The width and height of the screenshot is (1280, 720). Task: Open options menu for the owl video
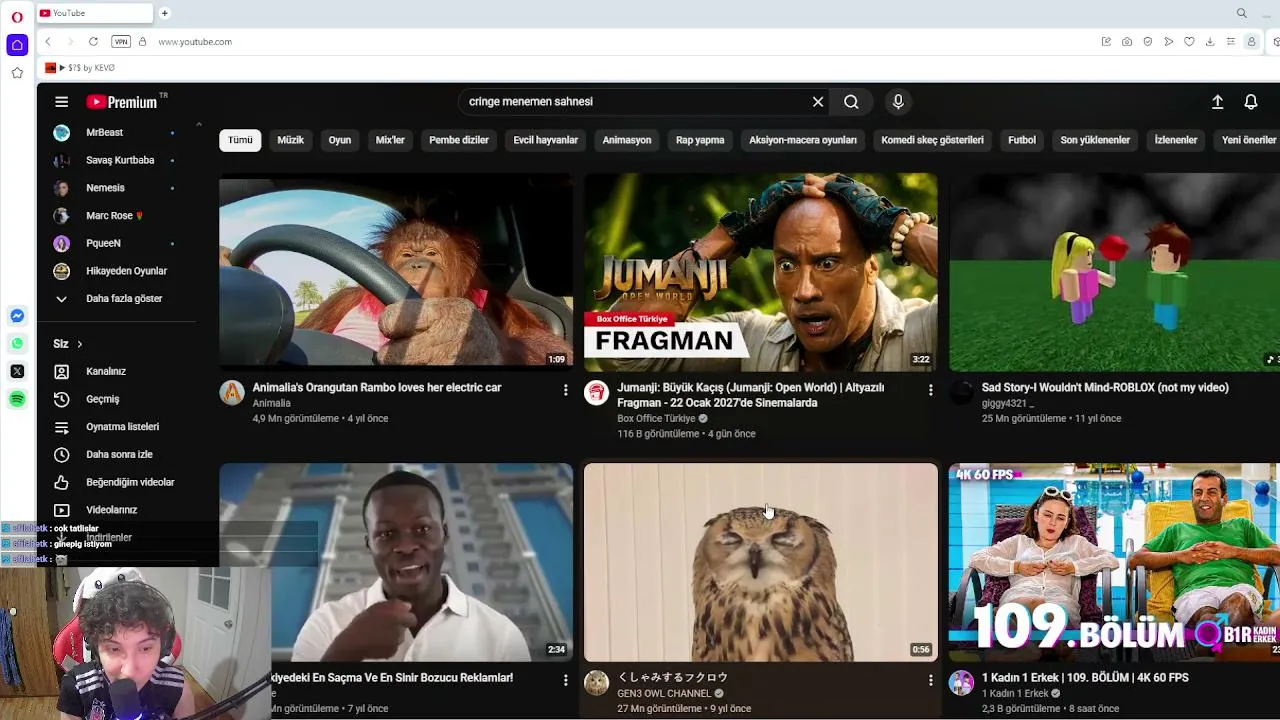pyautogui.click(x=930, y=680)
